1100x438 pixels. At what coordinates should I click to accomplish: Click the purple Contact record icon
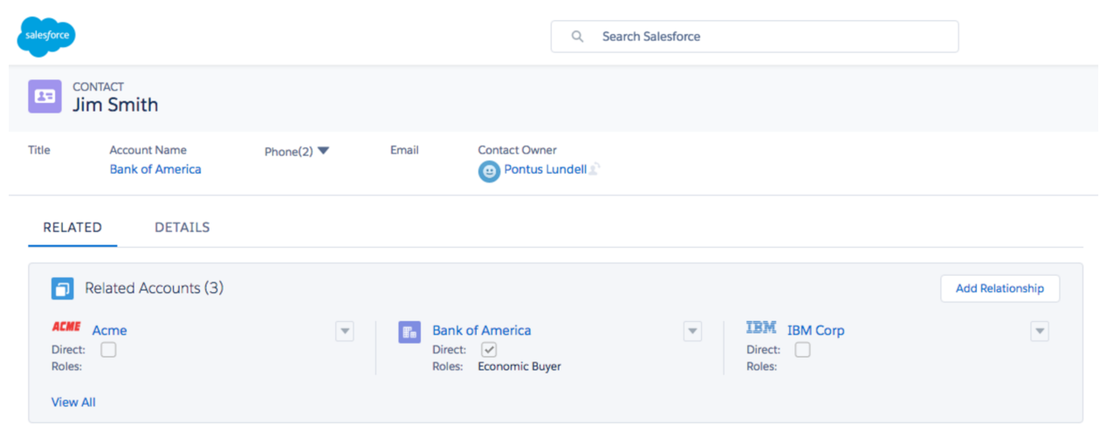click(45, 96)
